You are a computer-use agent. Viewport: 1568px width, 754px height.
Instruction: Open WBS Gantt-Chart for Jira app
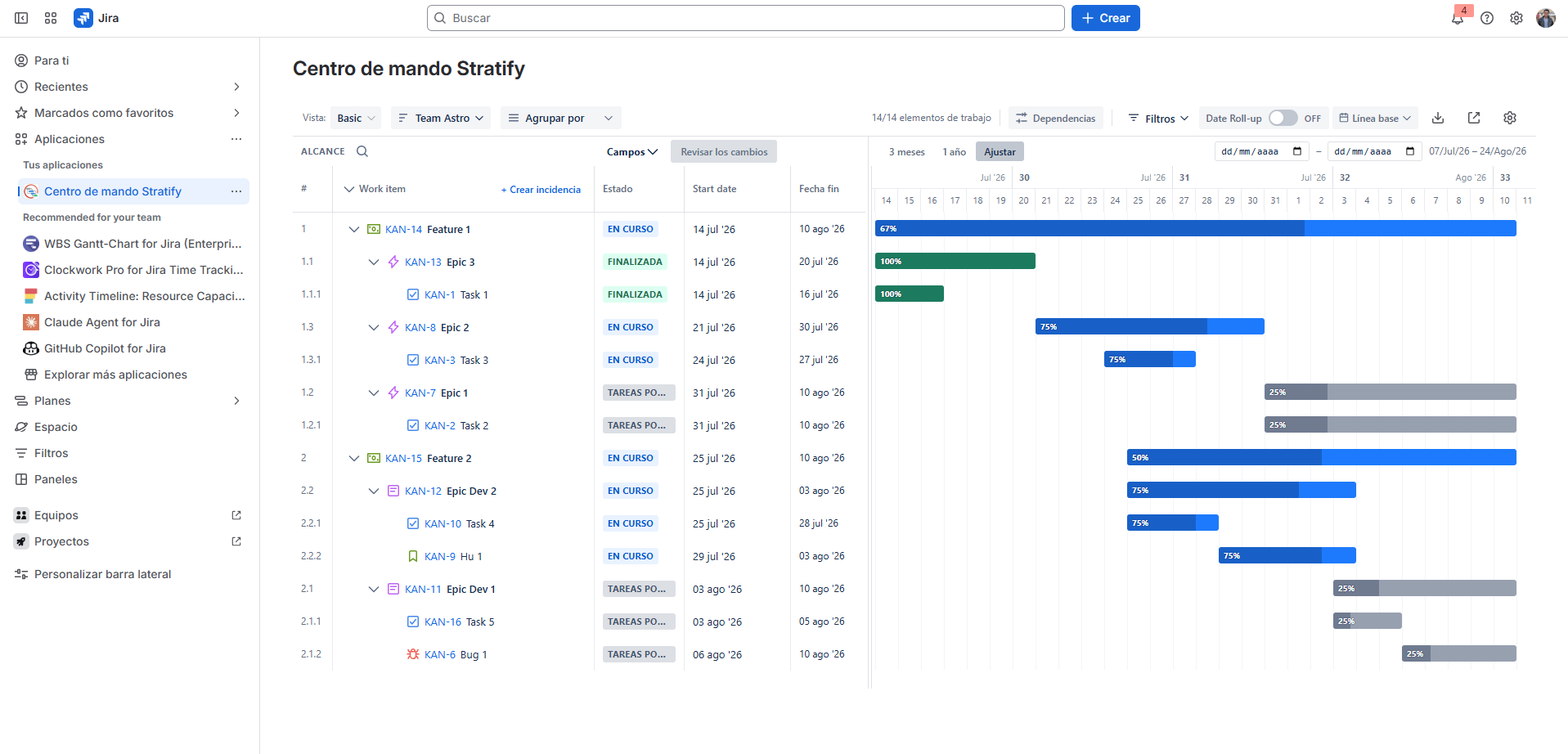(133, 244)
